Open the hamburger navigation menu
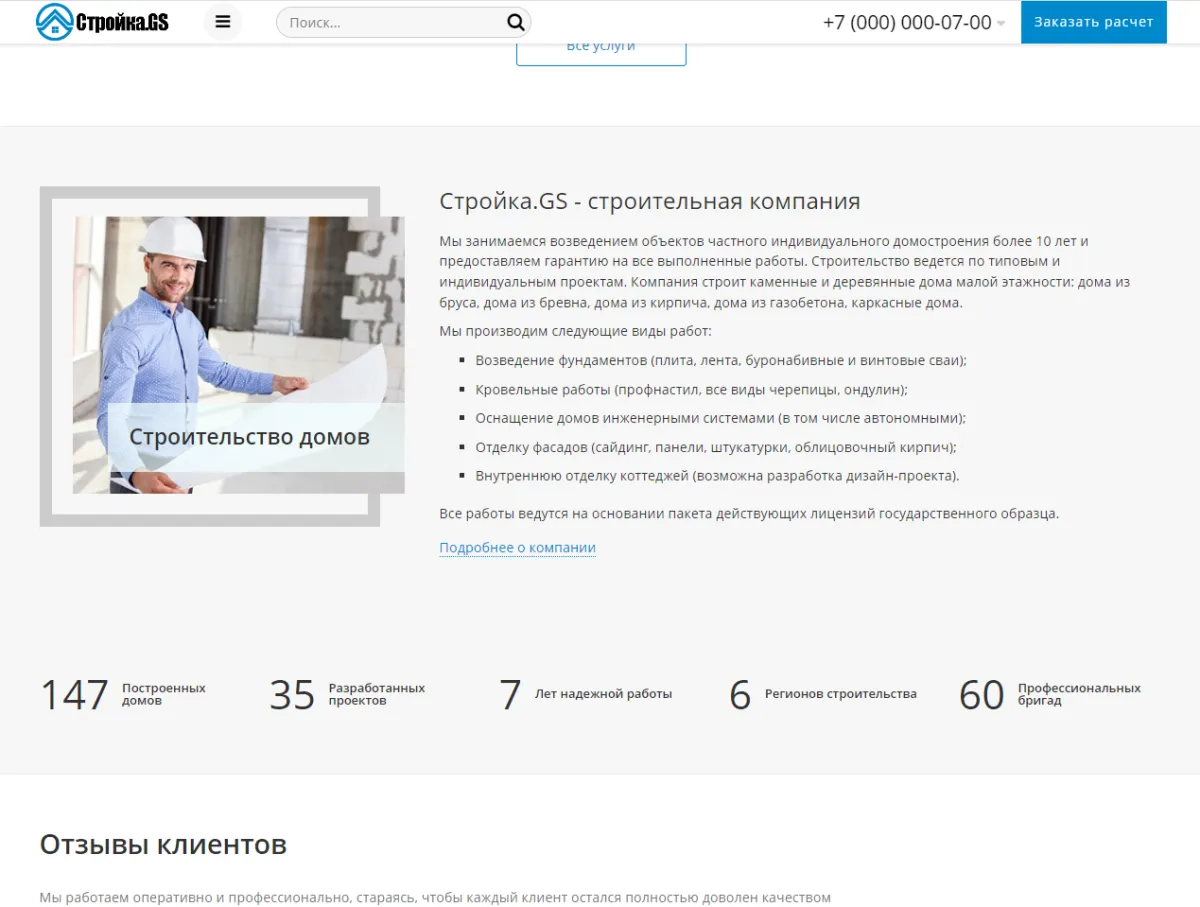1200x907 pixels. coord(222,21)
